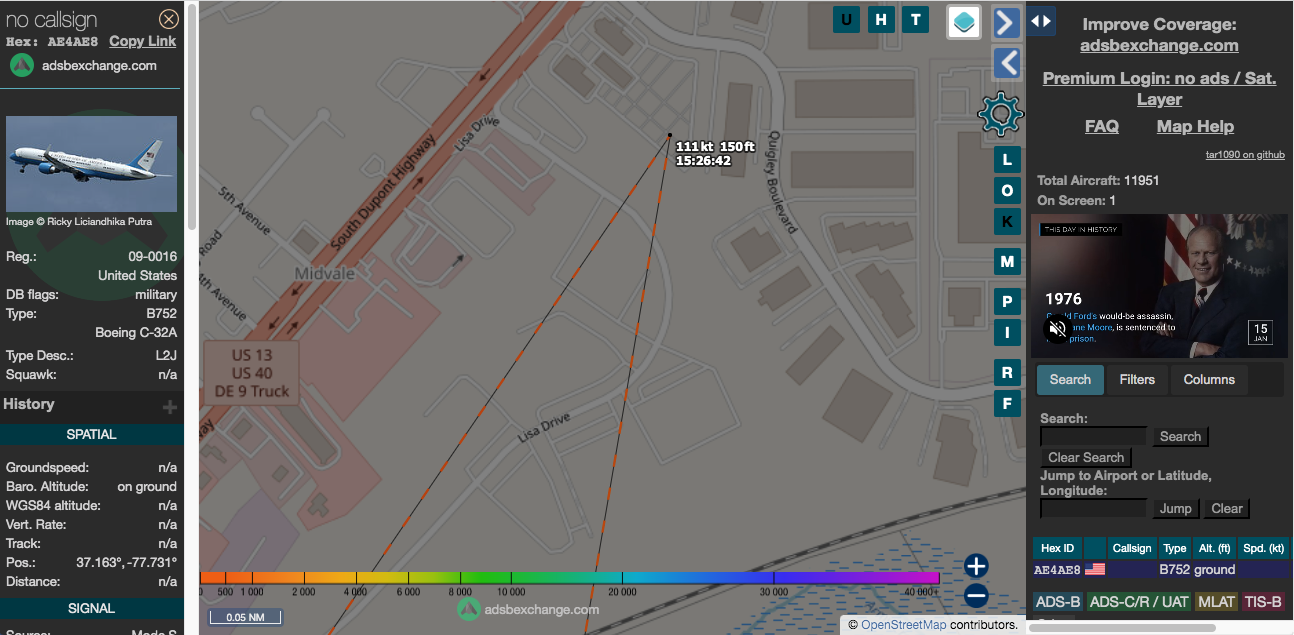This screenshot has height=635, width=1294.
Task: Zoom out with the minus button
Action: click(976, 596)
